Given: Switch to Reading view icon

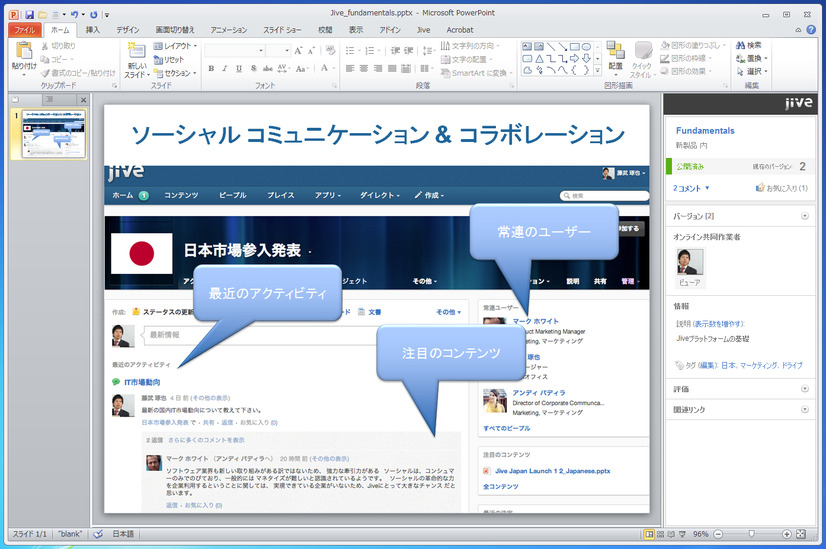Looking at the screenshot, I should click(x=671, y=534).
